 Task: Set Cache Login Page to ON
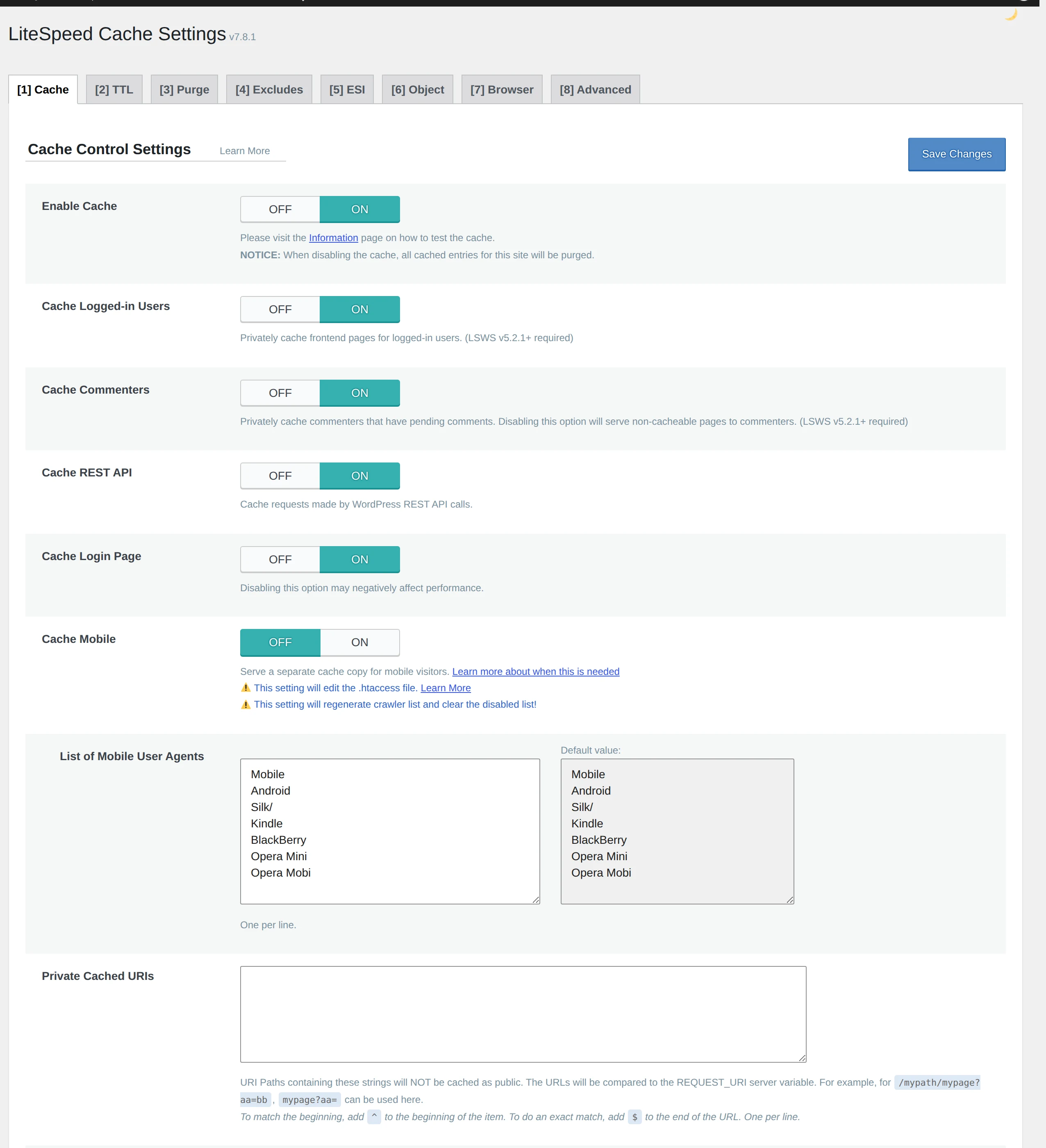click(x=360, y=559)
